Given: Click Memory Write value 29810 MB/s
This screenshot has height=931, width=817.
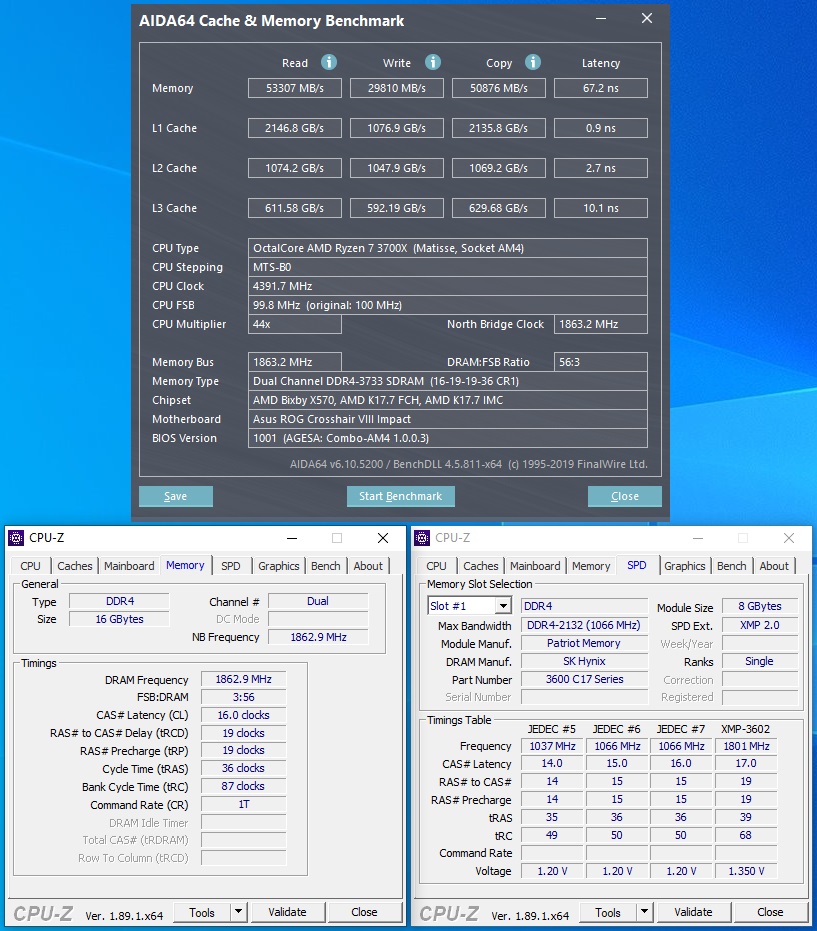Looking at the screenshot, I should pyautogui.click(x=397, y=88).
